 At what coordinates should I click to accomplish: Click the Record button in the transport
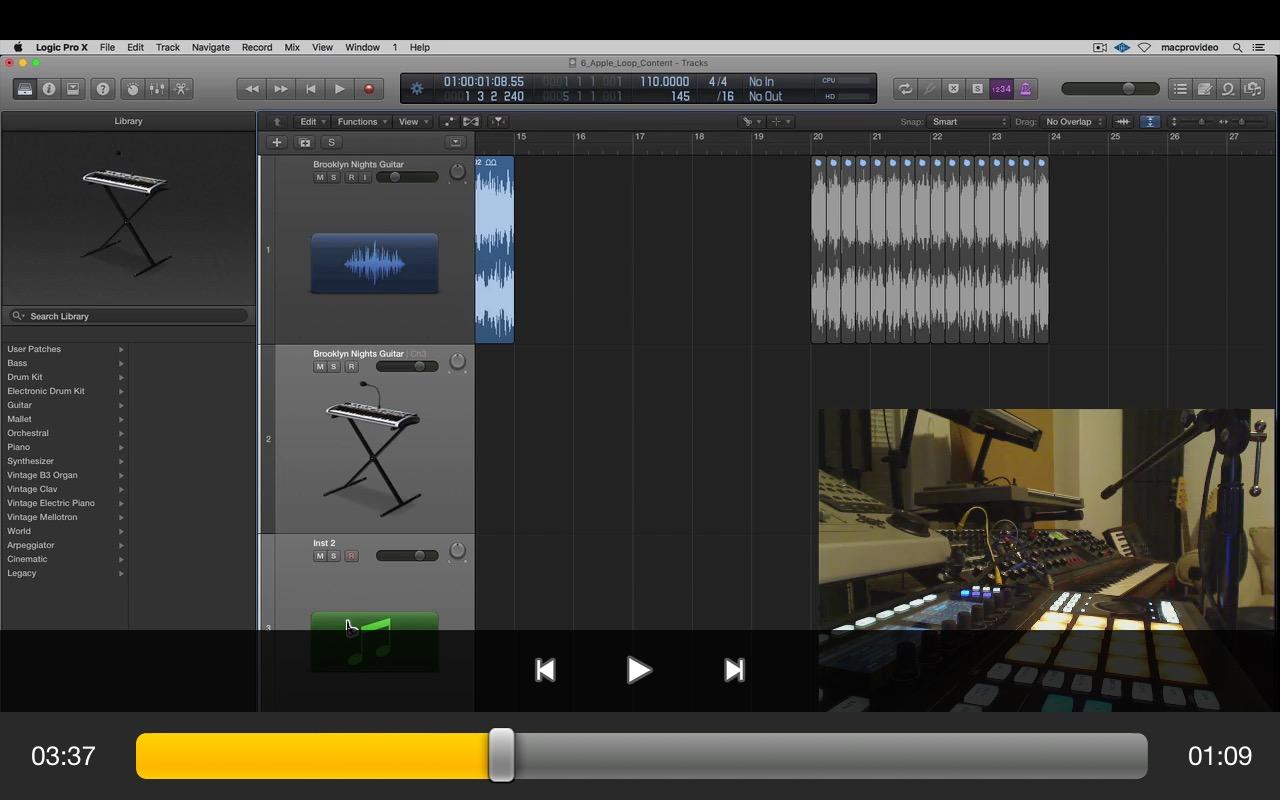(369, 89)
